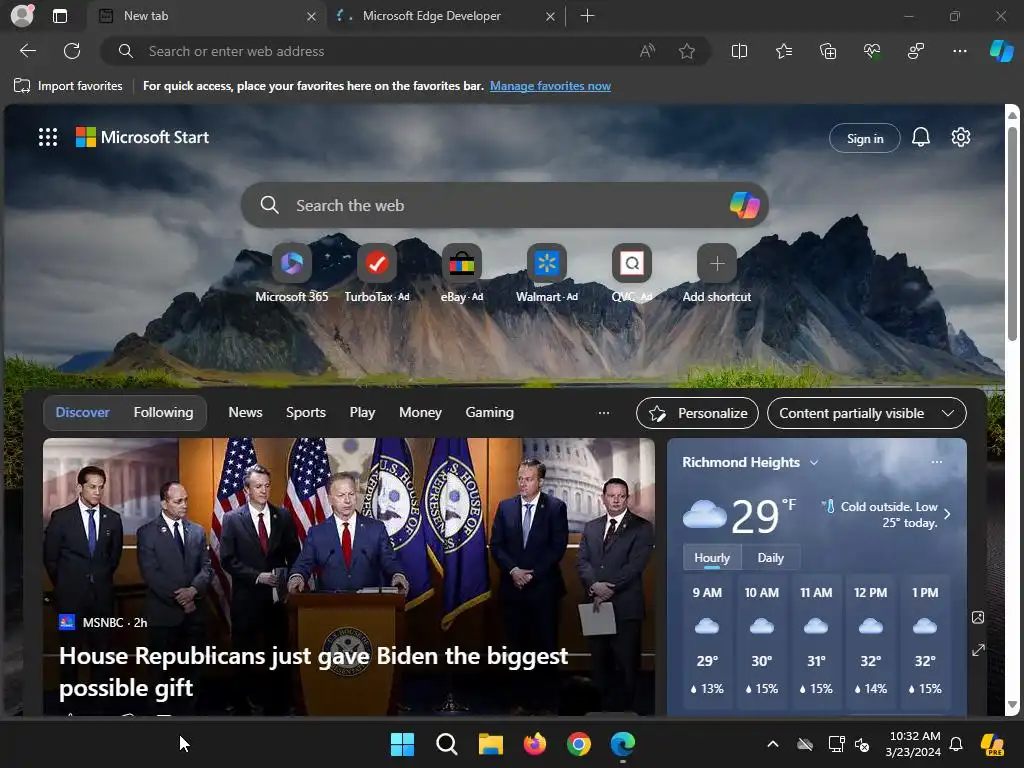
Task: Launch Google Chrome from the taskbar
Action: click(x=579, y=744)
